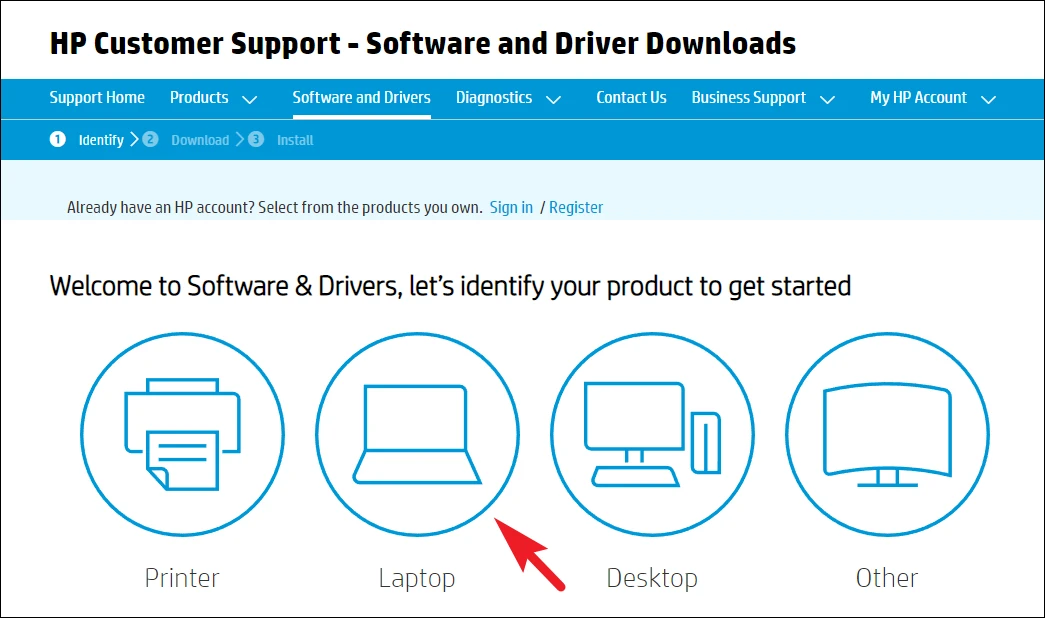Expand the Products dropdown chevron
1045x618 pixels.
point(249,100)
